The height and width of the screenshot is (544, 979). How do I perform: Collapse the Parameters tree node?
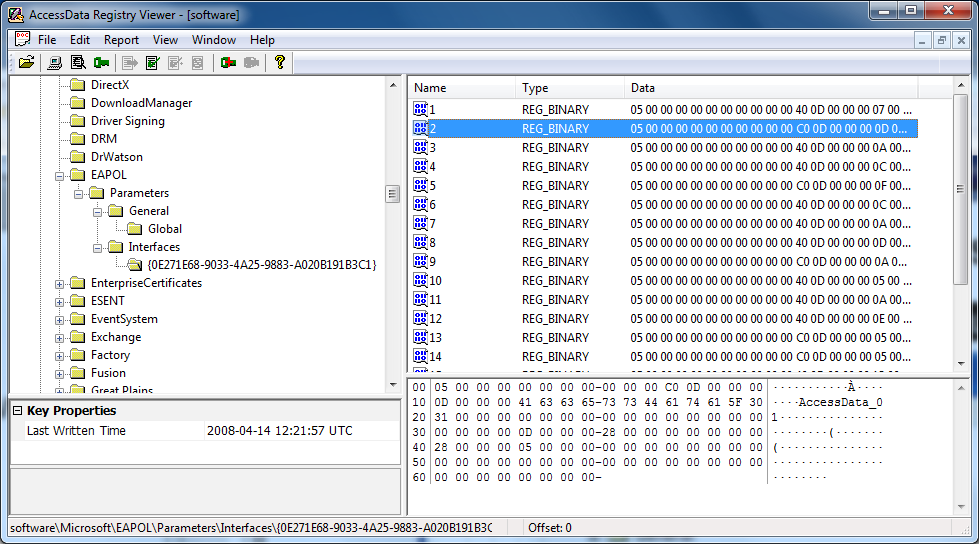coord(78,194)
